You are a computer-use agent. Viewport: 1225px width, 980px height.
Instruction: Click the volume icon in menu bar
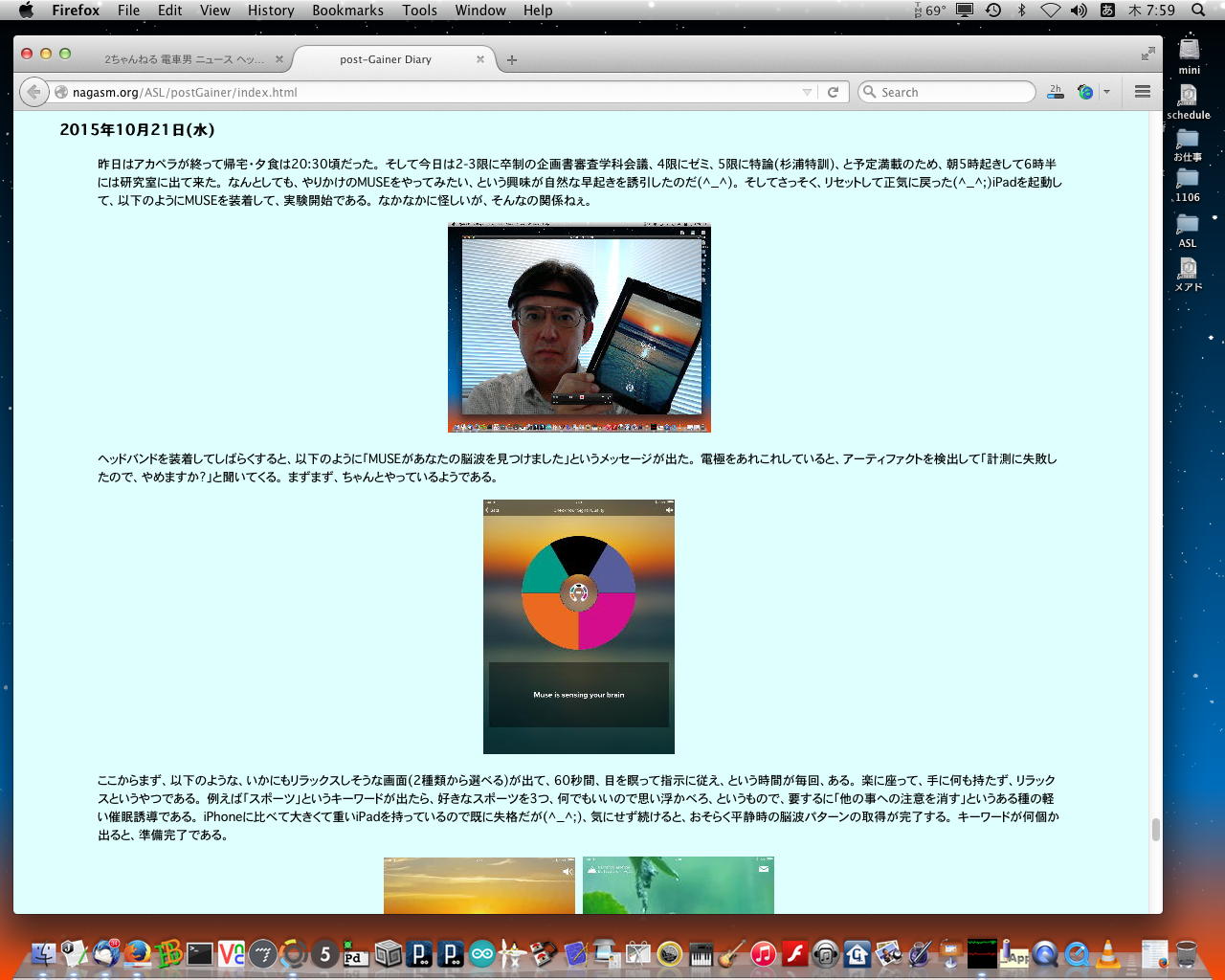(x=1079, y=10)
